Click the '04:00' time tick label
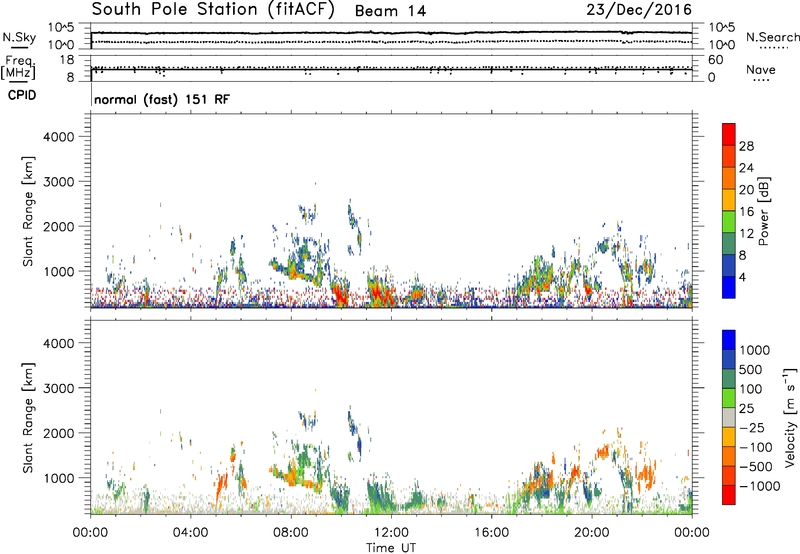The image size is (800, 554). pyautogui.click(x=190, y=533)
